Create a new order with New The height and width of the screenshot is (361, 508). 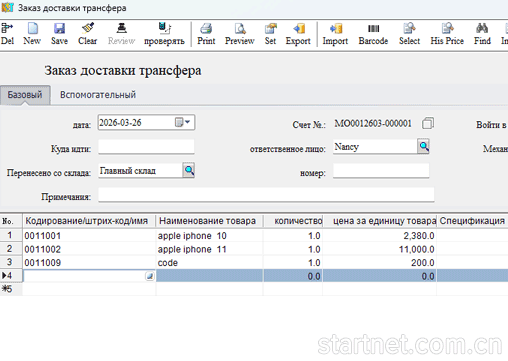[x=32, y=33]
